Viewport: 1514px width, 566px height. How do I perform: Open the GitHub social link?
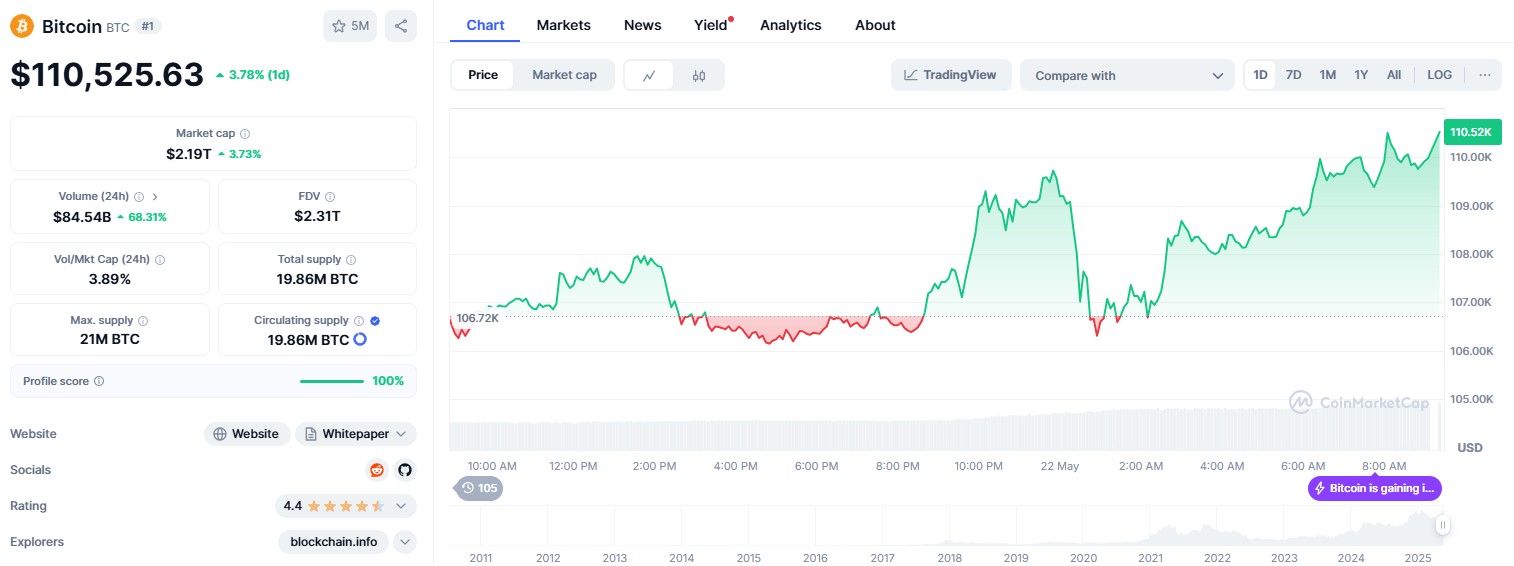pos(404,470)
